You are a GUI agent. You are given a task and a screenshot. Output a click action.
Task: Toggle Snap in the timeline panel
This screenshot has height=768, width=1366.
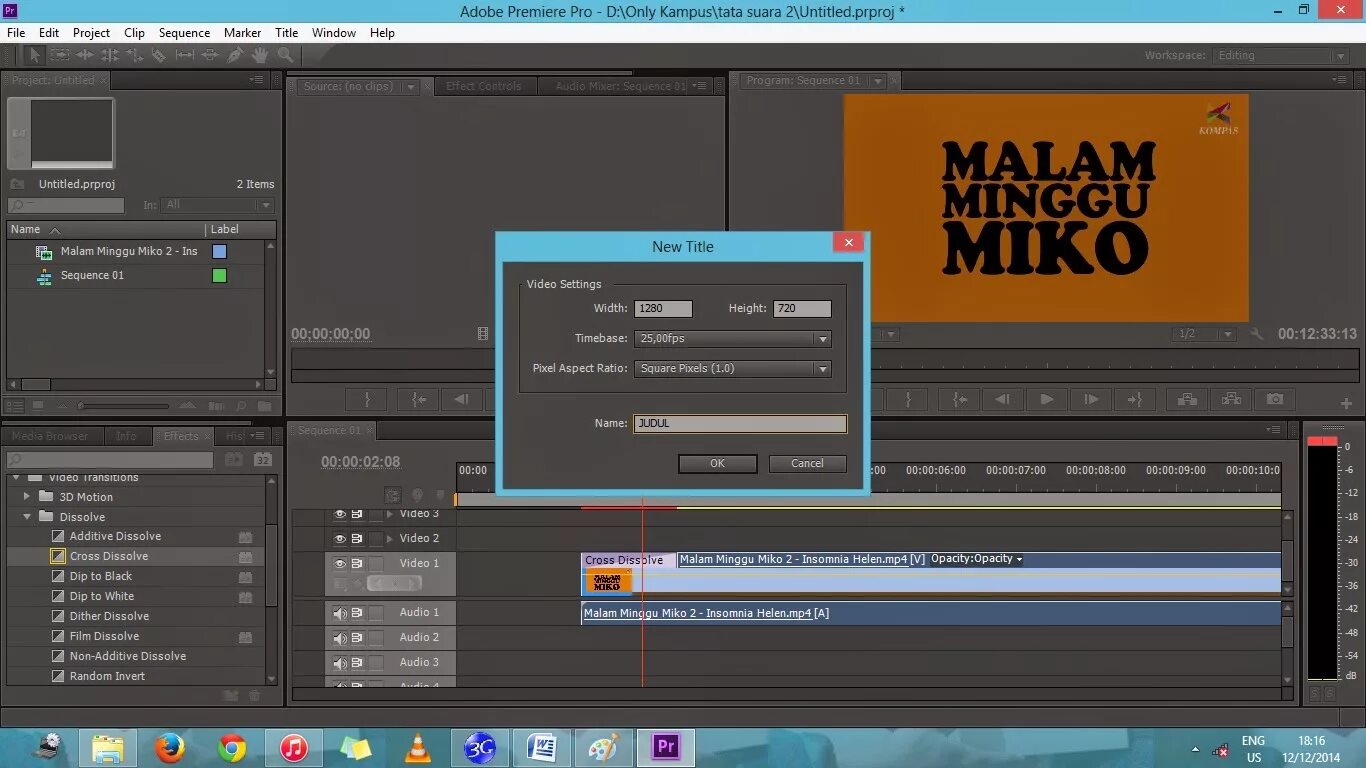click(x=393, y=495)
